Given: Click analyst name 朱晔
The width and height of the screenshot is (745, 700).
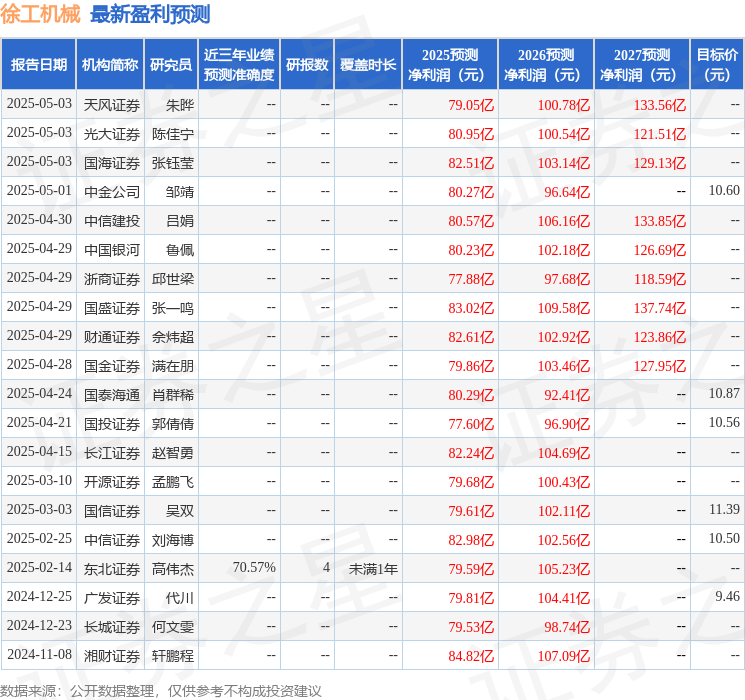Looking at the screenshot, I should click(180, 105).
